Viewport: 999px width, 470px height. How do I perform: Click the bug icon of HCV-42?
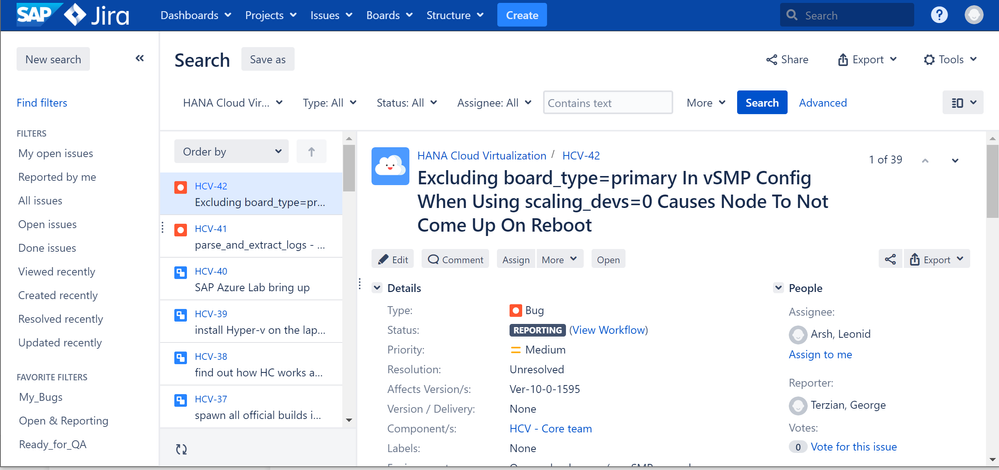(x=180, y=187)
